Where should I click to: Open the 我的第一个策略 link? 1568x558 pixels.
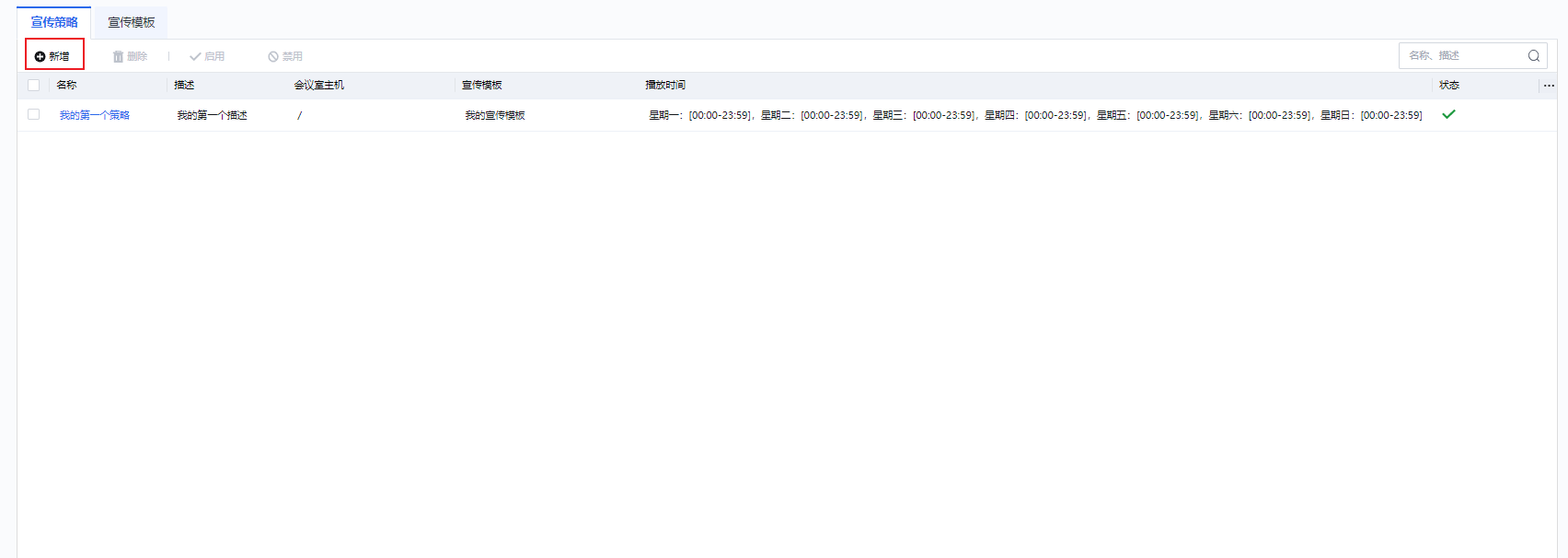tap(95, 115)
